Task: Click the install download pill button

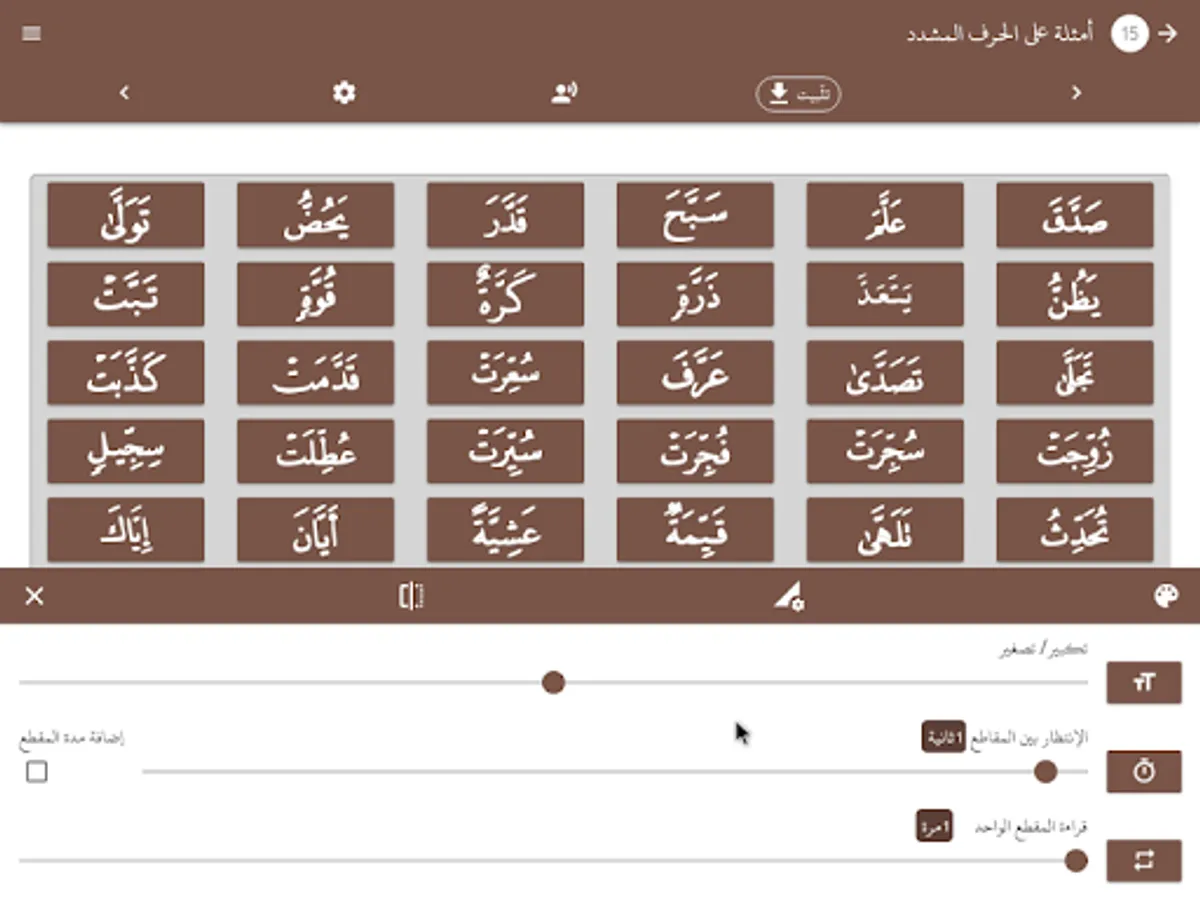Action: pos(798,94)
